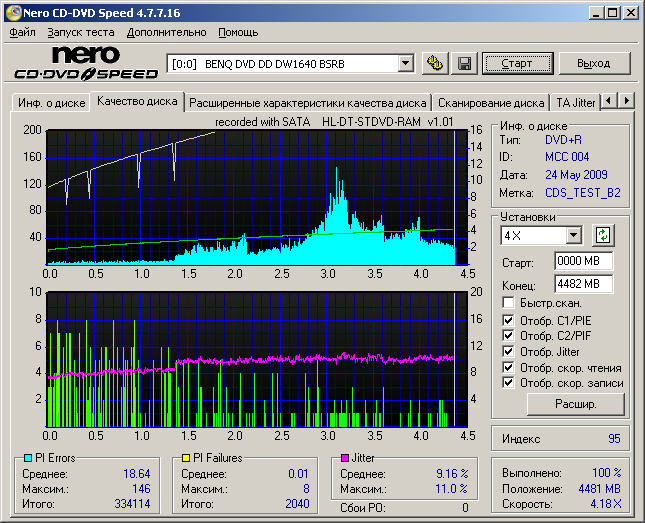Click the Nero CD-DVD Speed logo
The height and width of the screenshot is (523, 645).
[87, 63]
